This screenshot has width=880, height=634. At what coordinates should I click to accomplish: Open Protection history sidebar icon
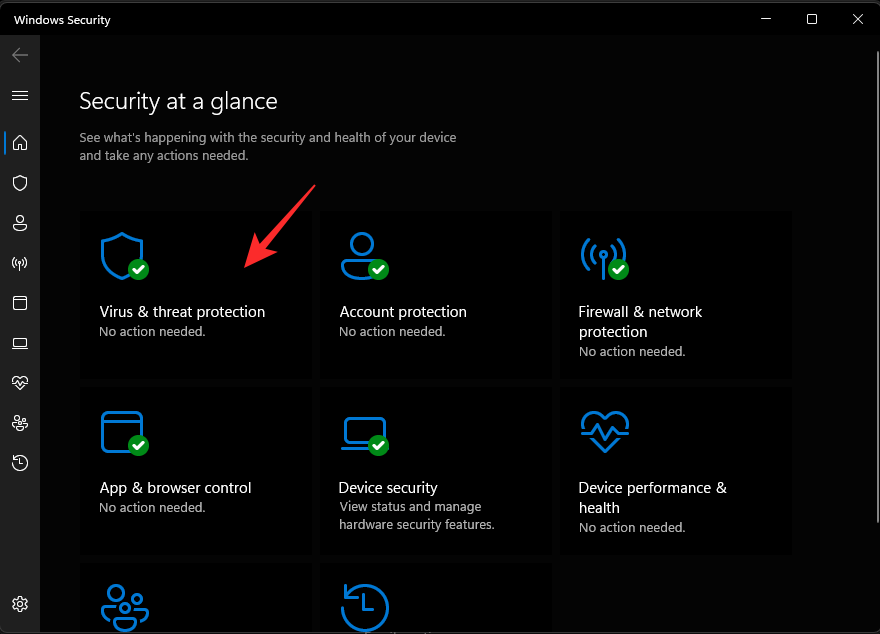pos(20,463)
